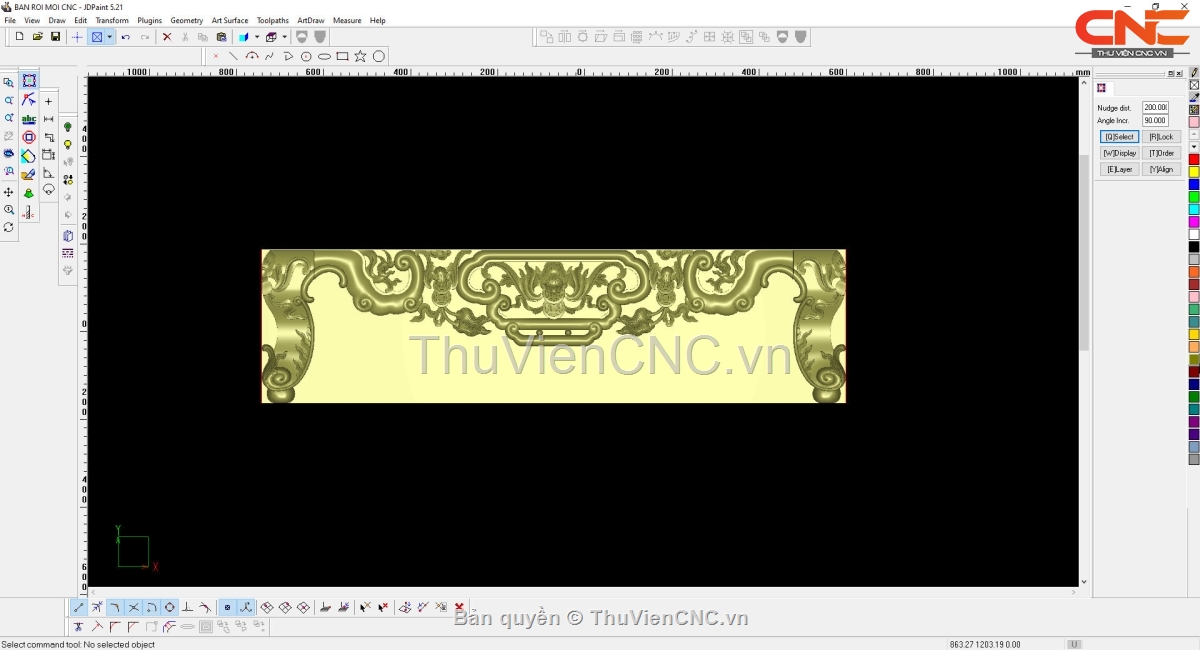Click the red X delete icon
This screenshot has height=650, width=1200.
[167, 37]
